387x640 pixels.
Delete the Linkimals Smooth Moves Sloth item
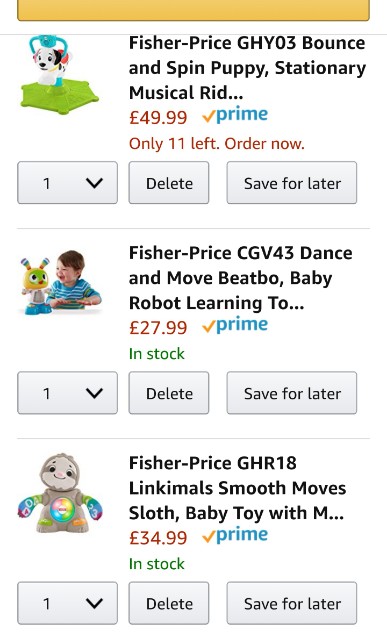[169, 603]
